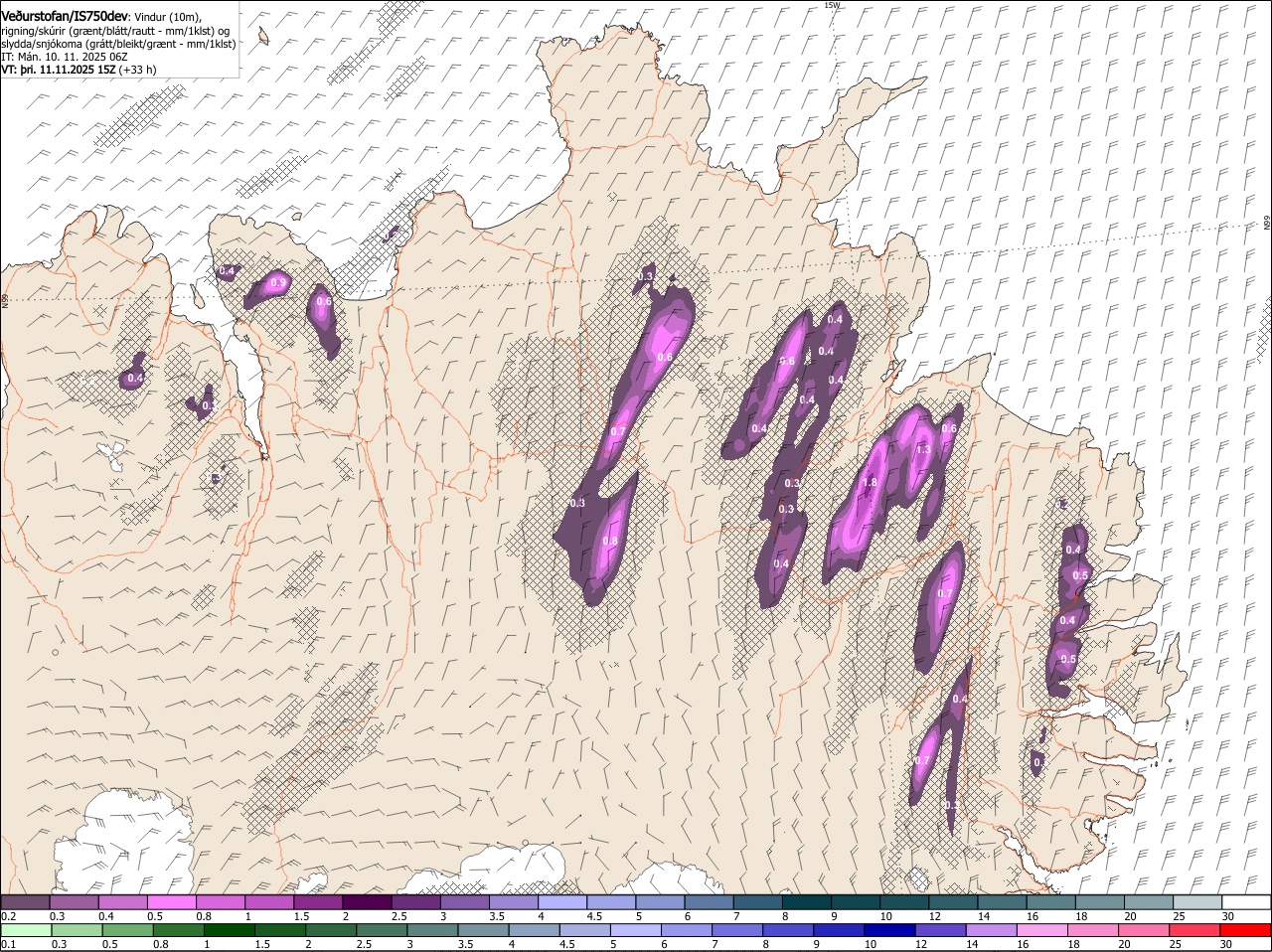Select the bright pink 0.5–0.8 snow swatch
Viewport: 1272px width, 952px height.
pos(172,902)
